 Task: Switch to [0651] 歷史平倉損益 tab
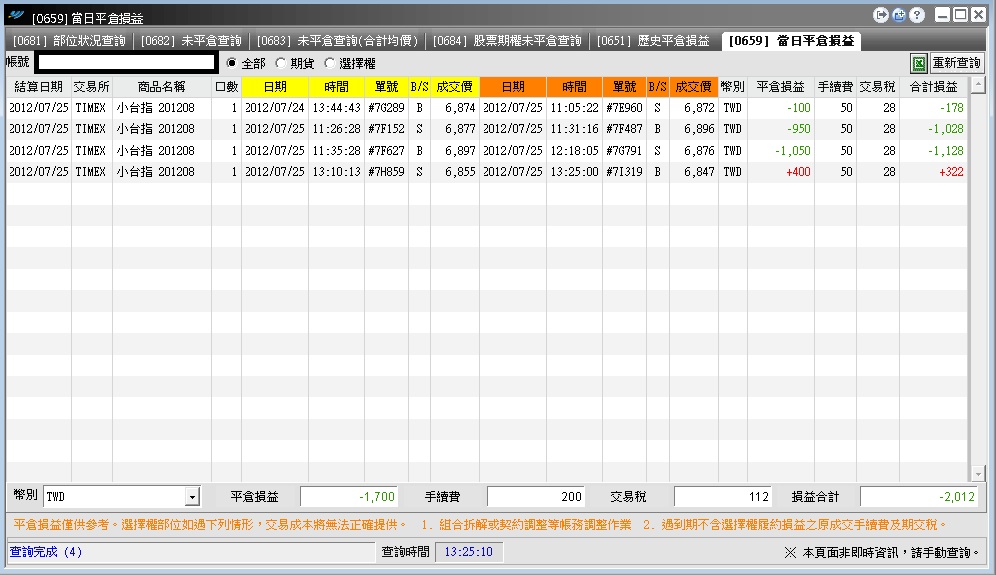click(x=653, y=41)
